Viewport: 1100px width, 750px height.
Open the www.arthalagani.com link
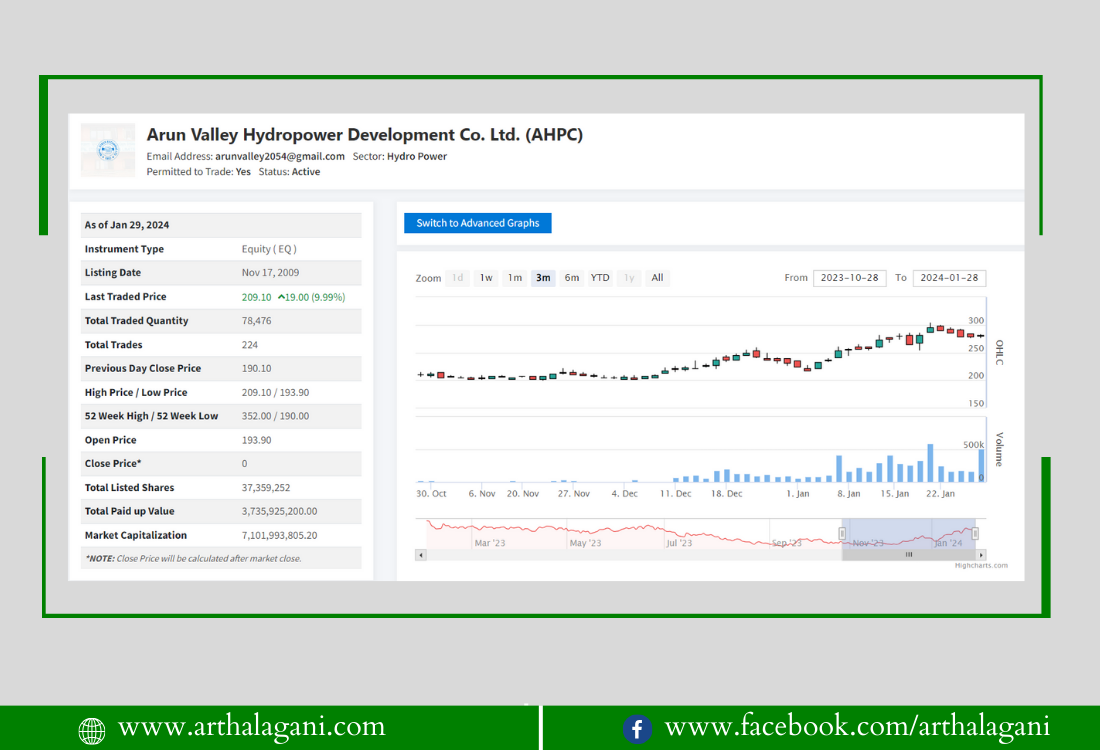(252, 727)
